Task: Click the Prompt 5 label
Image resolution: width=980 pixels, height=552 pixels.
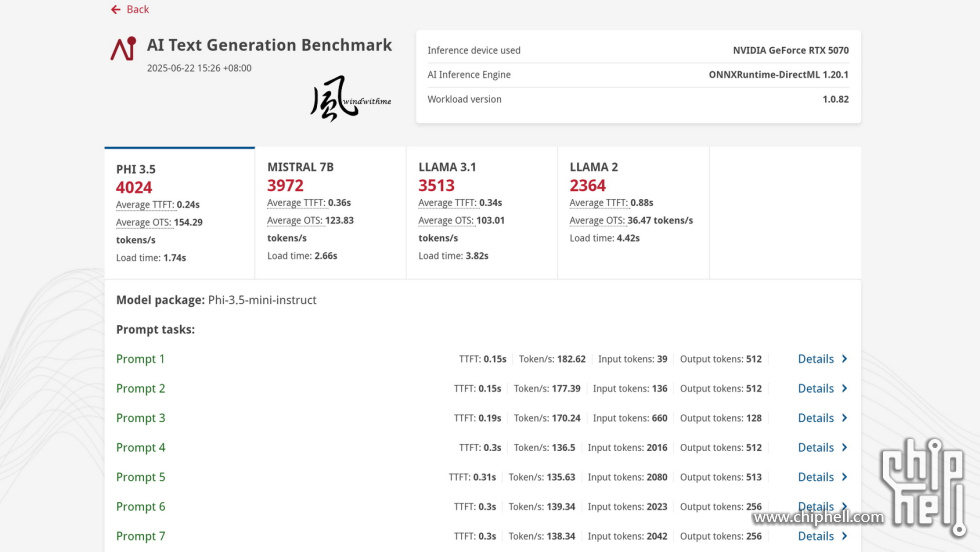Action: tap(141, 477)
